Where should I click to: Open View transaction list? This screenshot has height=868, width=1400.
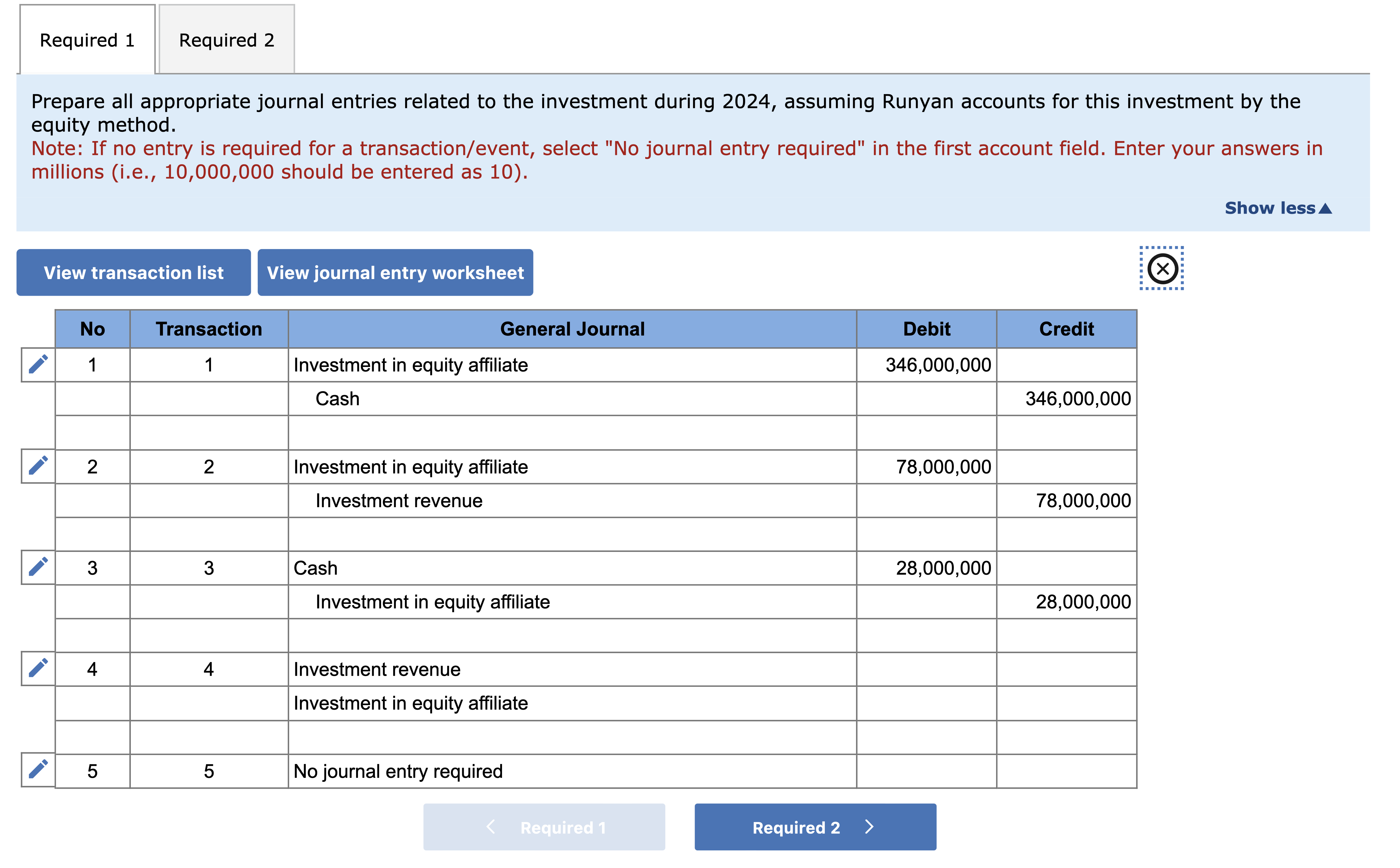tap(134, 273)
